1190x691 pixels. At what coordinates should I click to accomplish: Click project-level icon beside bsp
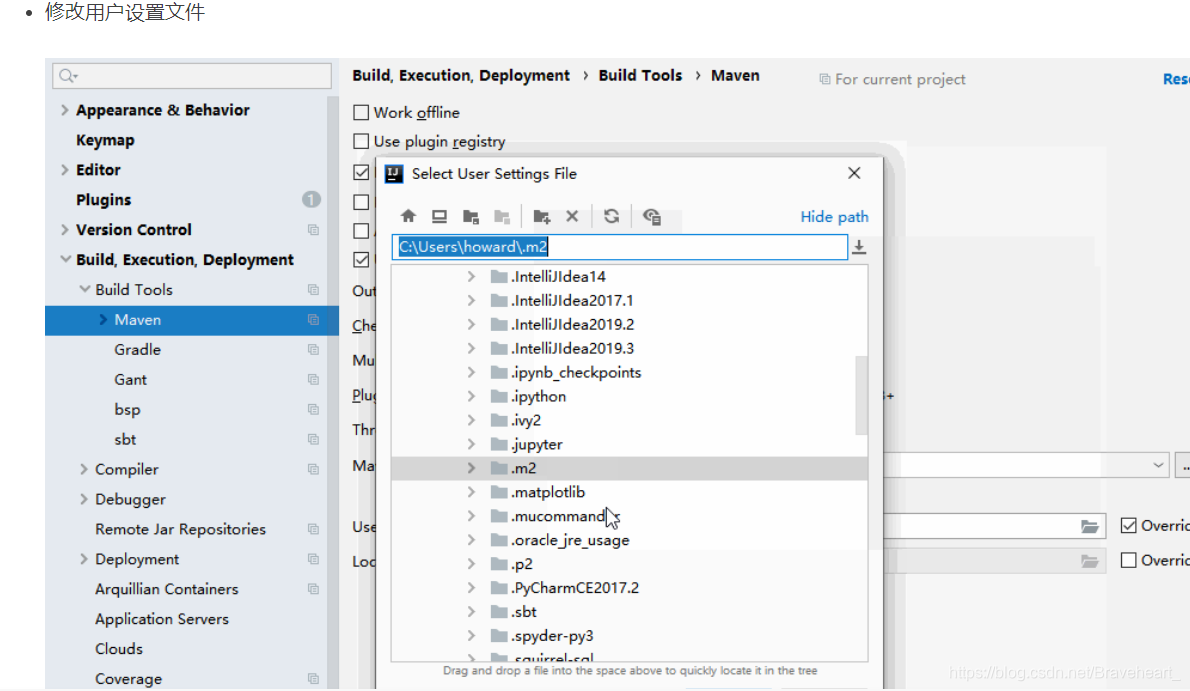coord(313,410)
